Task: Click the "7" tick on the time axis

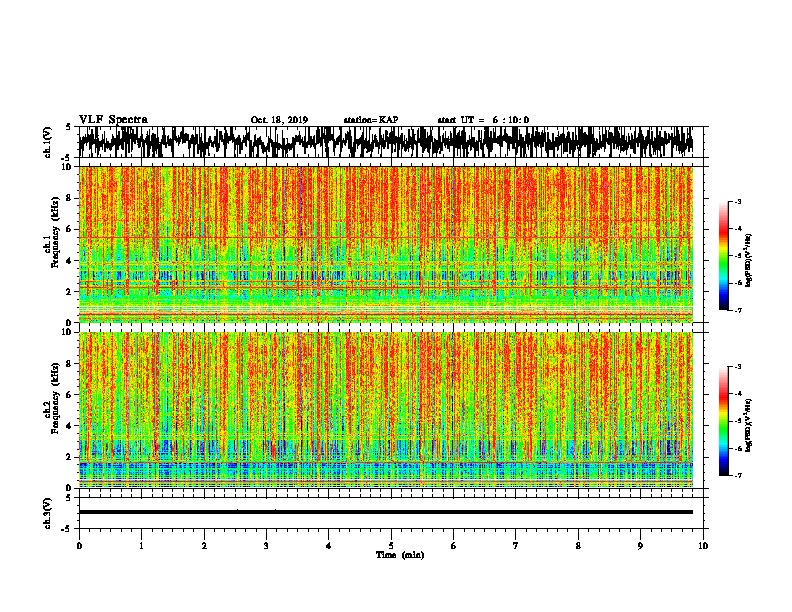Action: point(516,546)
